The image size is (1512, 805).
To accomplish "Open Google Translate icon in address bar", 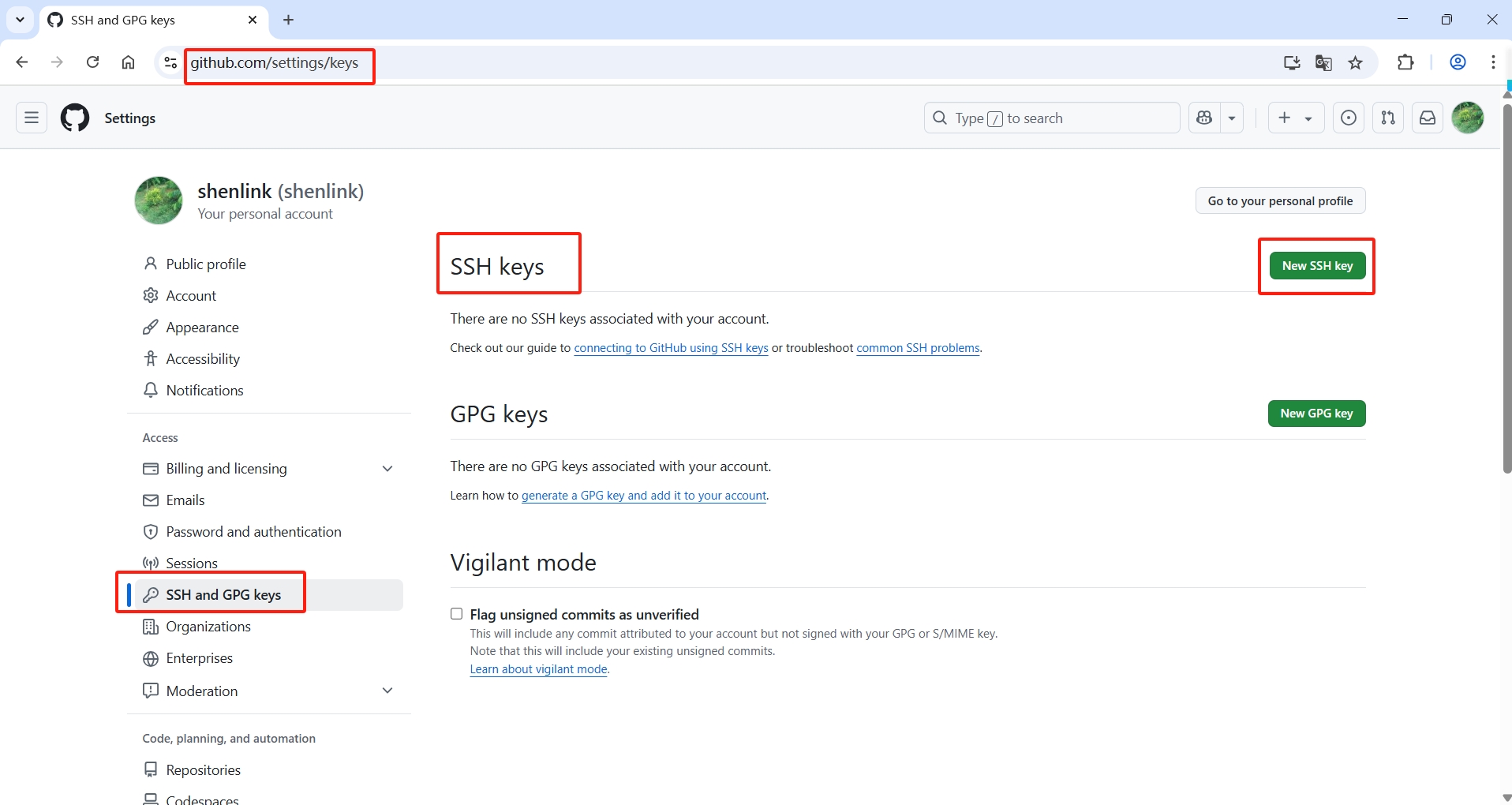I will click(x=1324, y=62).
